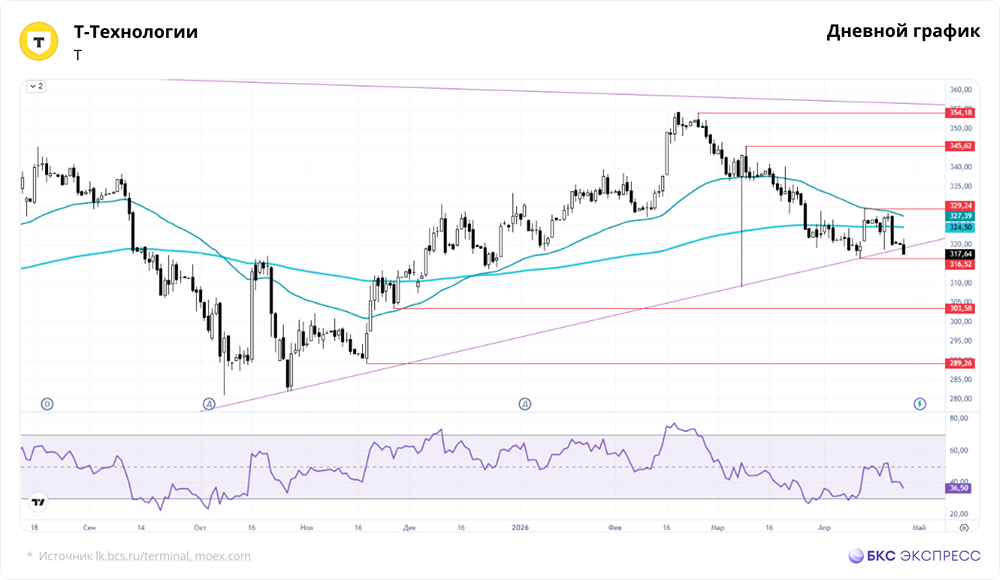The height and width of the screenshot is (580, 1000).
Task: Click the 80,00 RSI axis tick
Action: click(959, 419)
